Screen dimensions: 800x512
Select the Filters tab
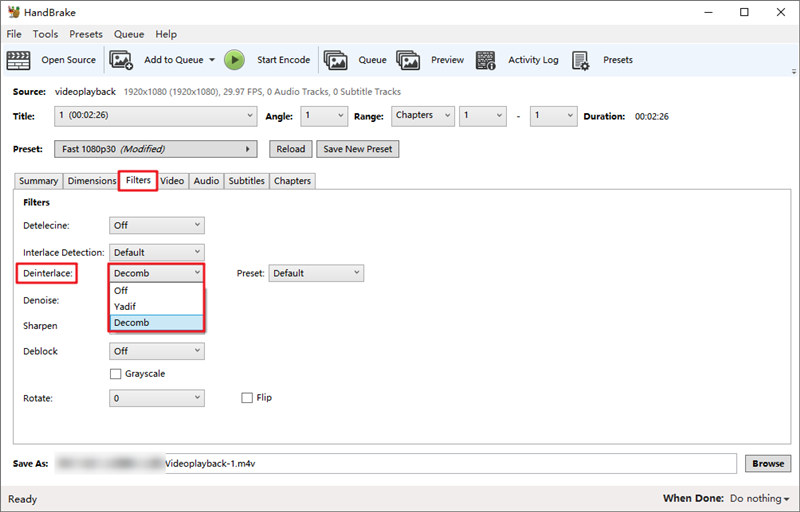tap(138, 181)
